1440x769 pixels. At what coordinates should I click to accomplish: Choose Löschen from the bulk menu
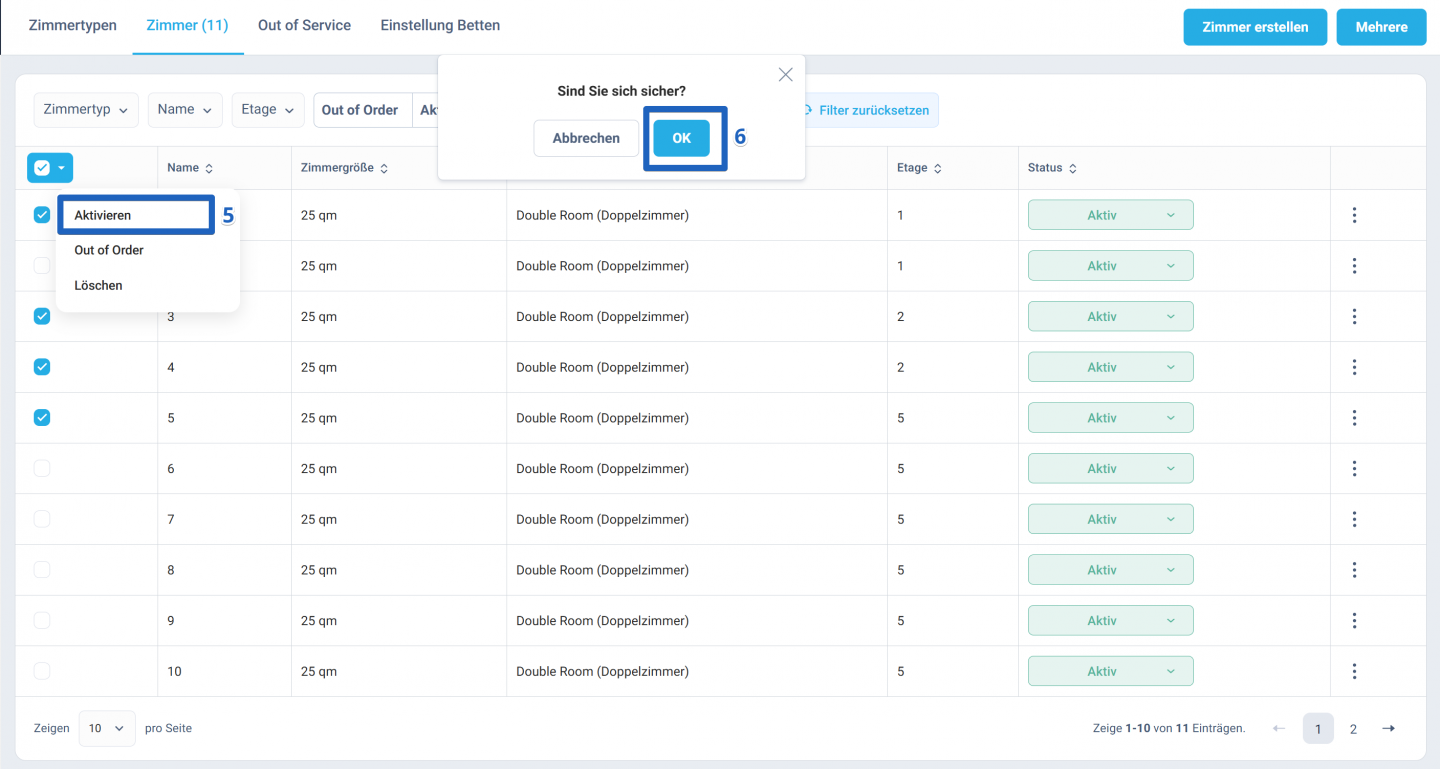98,285
